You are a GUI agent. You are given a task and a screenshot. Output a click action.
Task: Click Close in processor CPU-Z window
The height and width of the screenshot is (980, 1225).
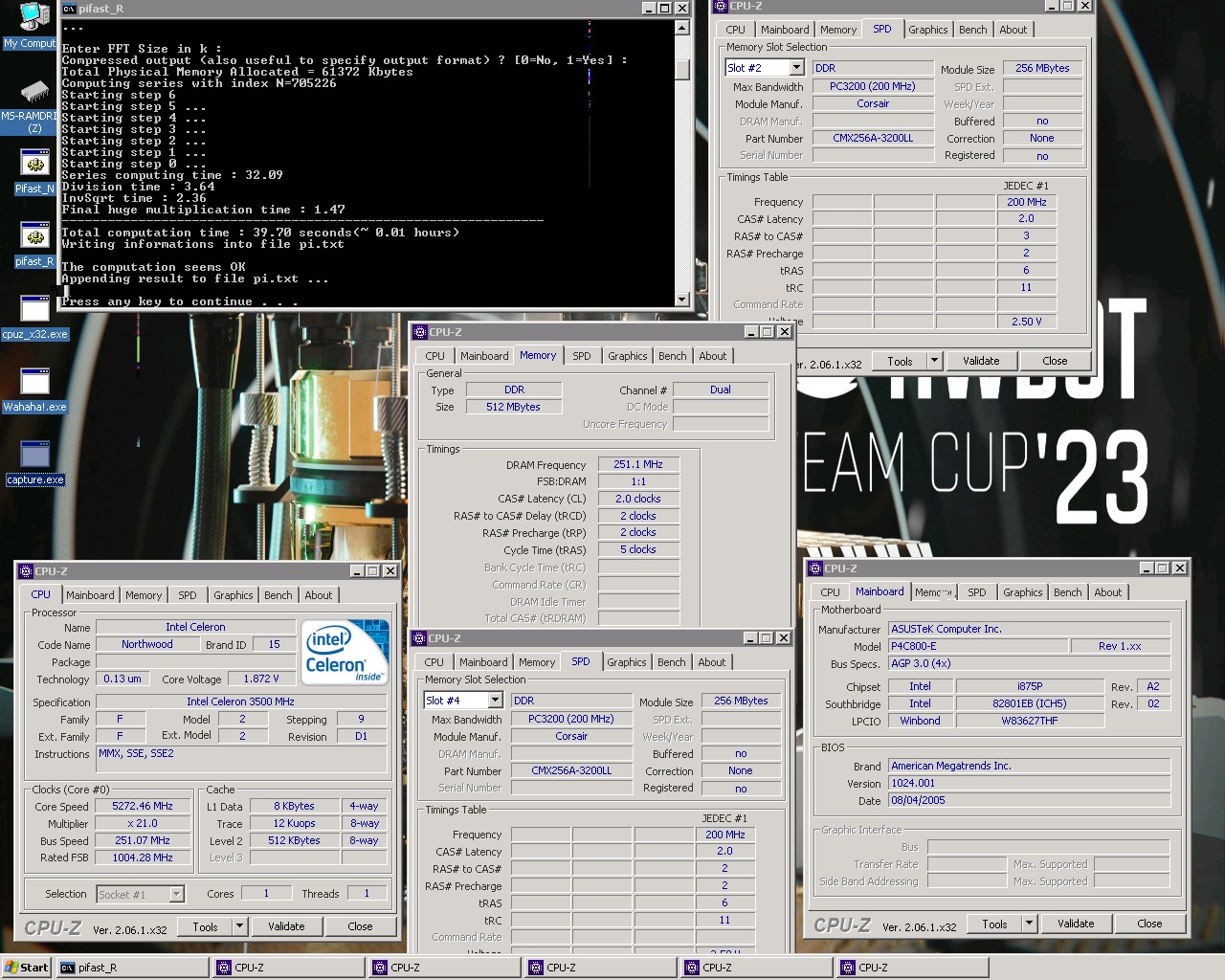tap(360, 926)
